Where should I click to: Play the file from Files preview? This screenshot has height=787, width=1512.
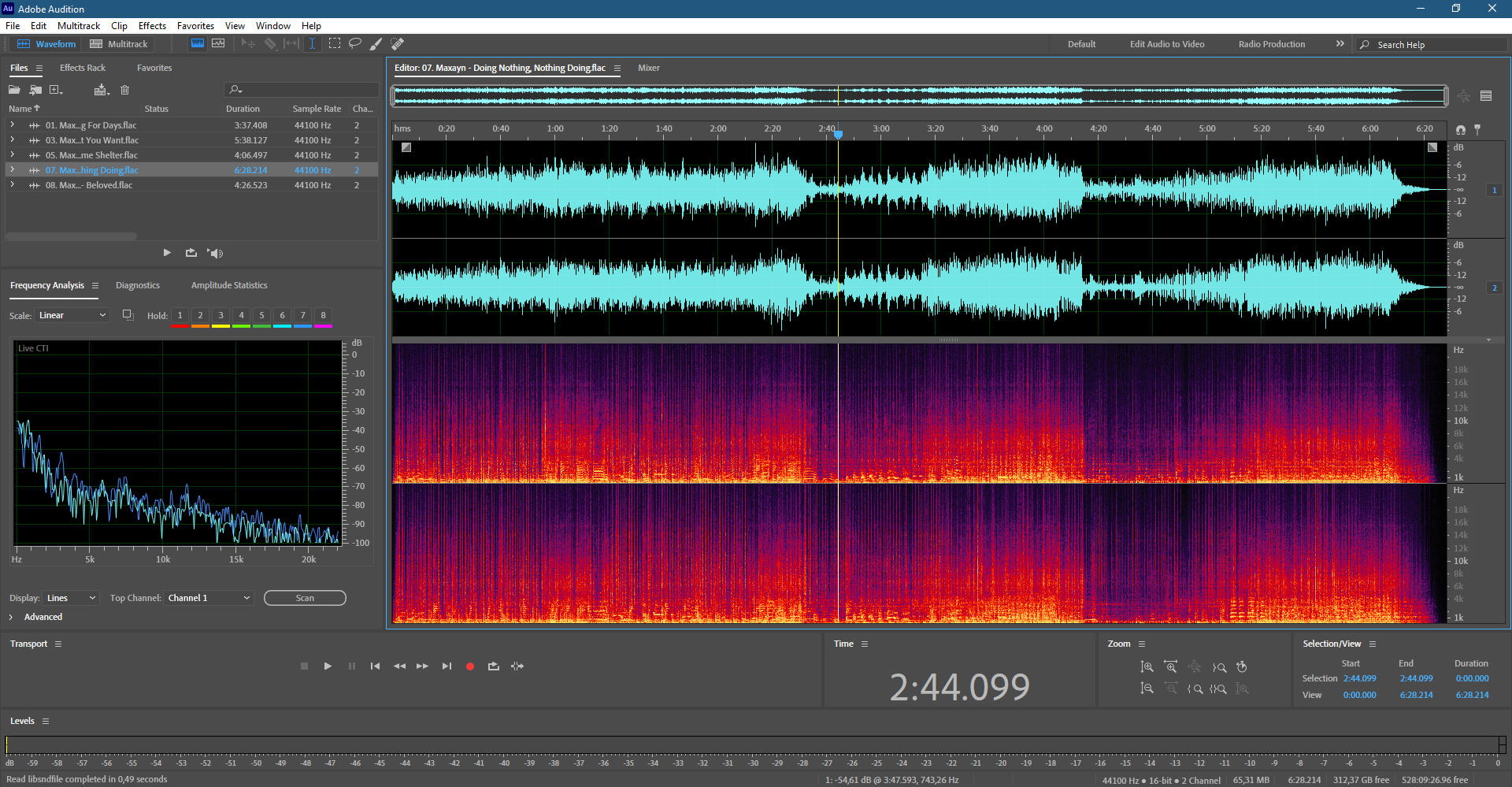167,253
